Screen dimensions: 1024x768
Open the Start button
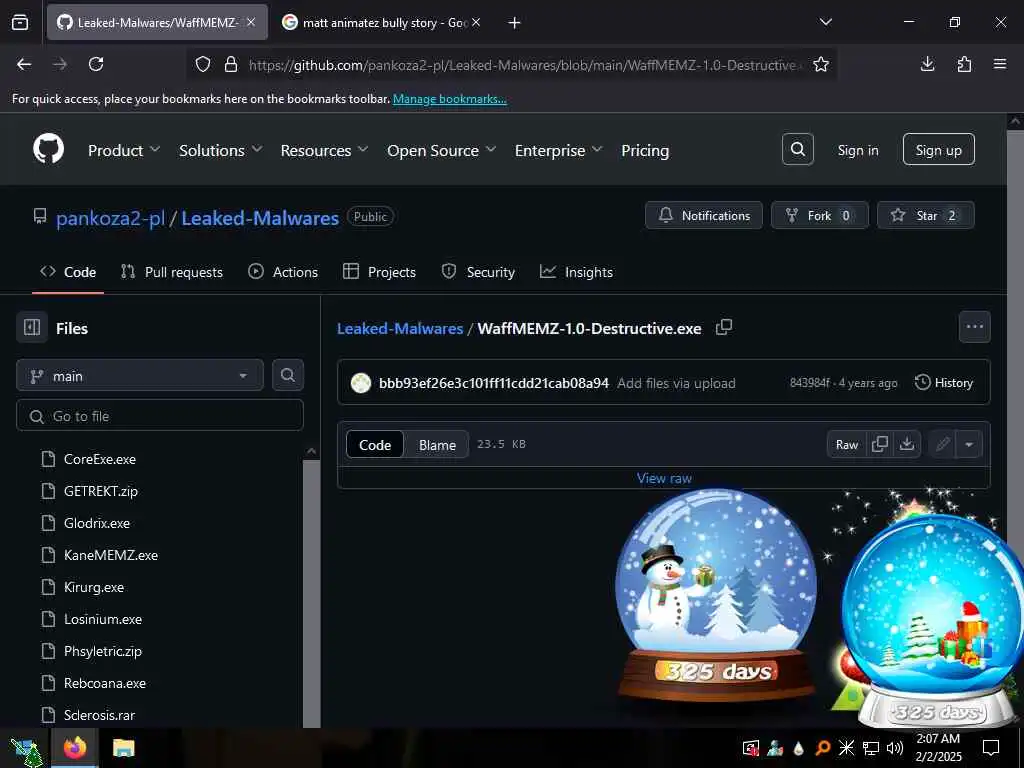pos(26,750)
